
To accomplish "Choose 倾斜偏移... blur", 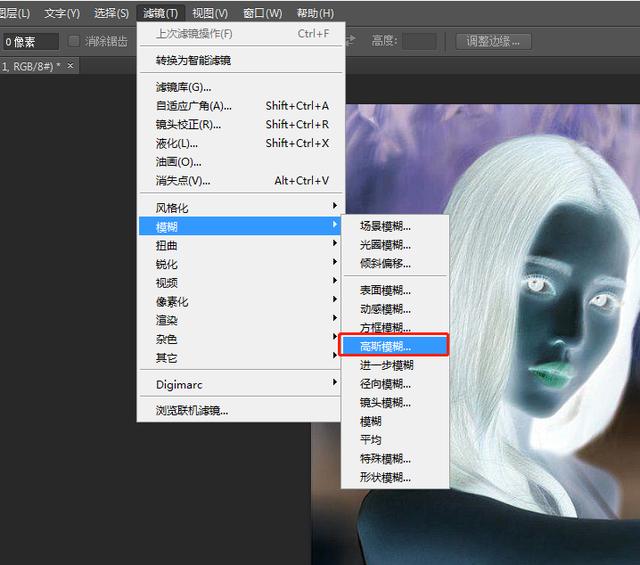I will click(x=395, y=263).
